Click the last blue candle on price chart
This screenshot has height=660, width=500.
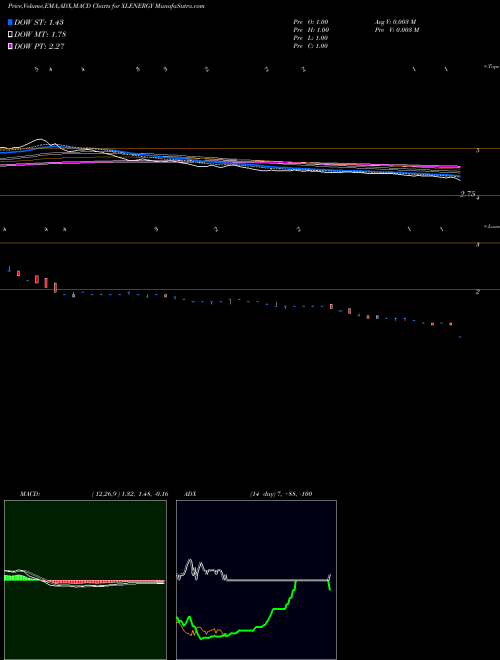(460, 337)
